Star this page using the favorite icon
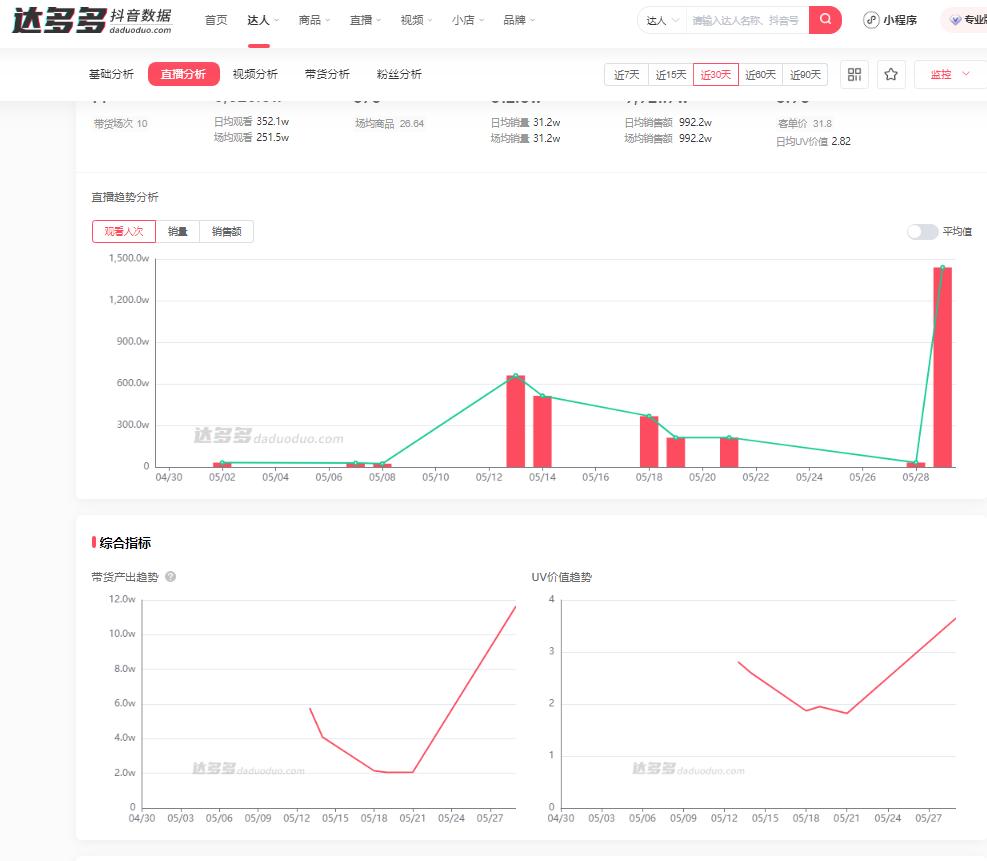 [891, 74]
